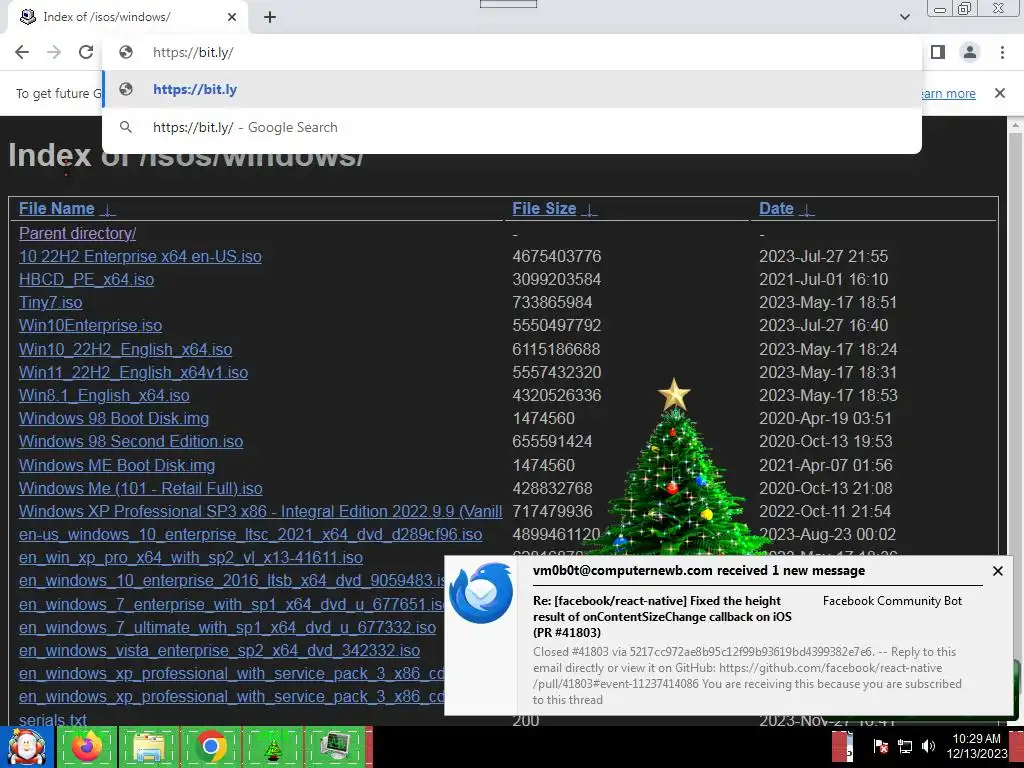
Task: Open en_windows_10_enterprise_2016_ltsb iso link
Action: 232,581
